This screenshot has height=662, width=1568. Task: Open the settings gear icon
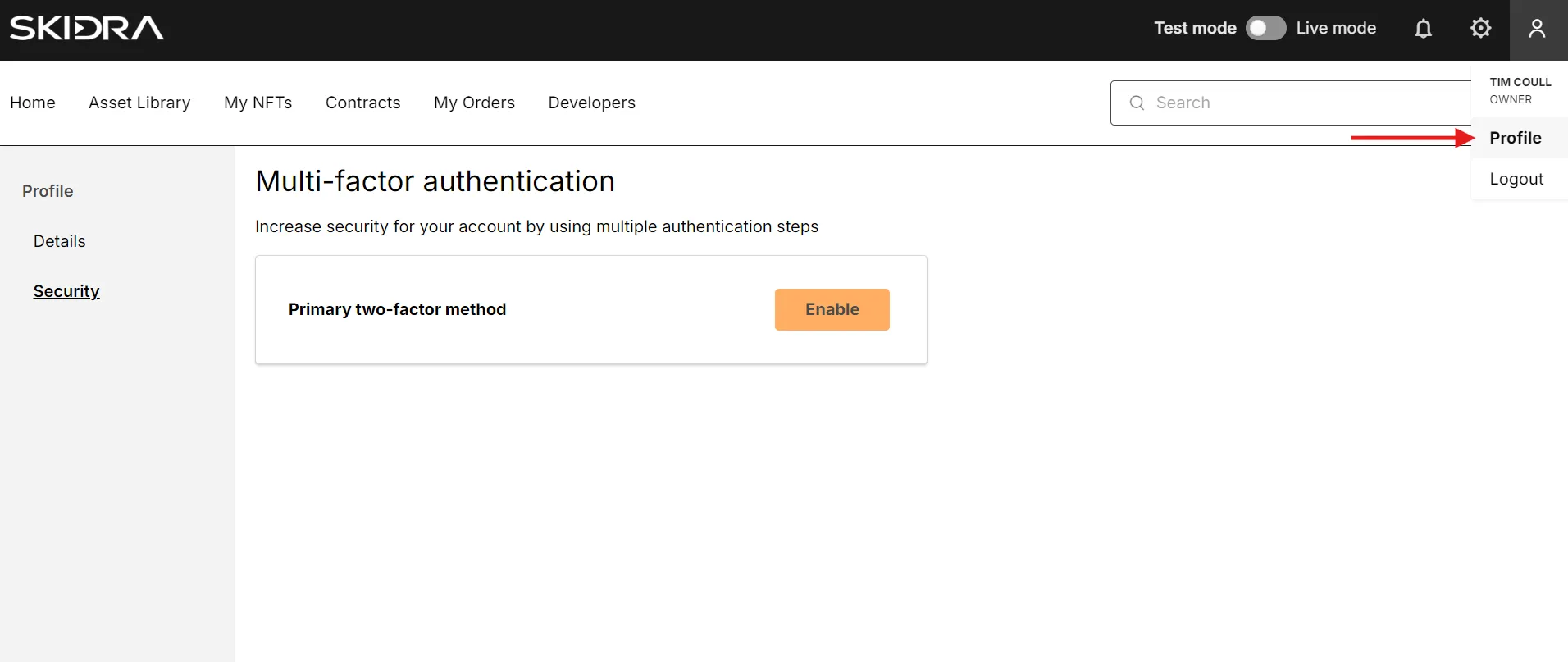pyautogui.click(x=1481, y=28)
